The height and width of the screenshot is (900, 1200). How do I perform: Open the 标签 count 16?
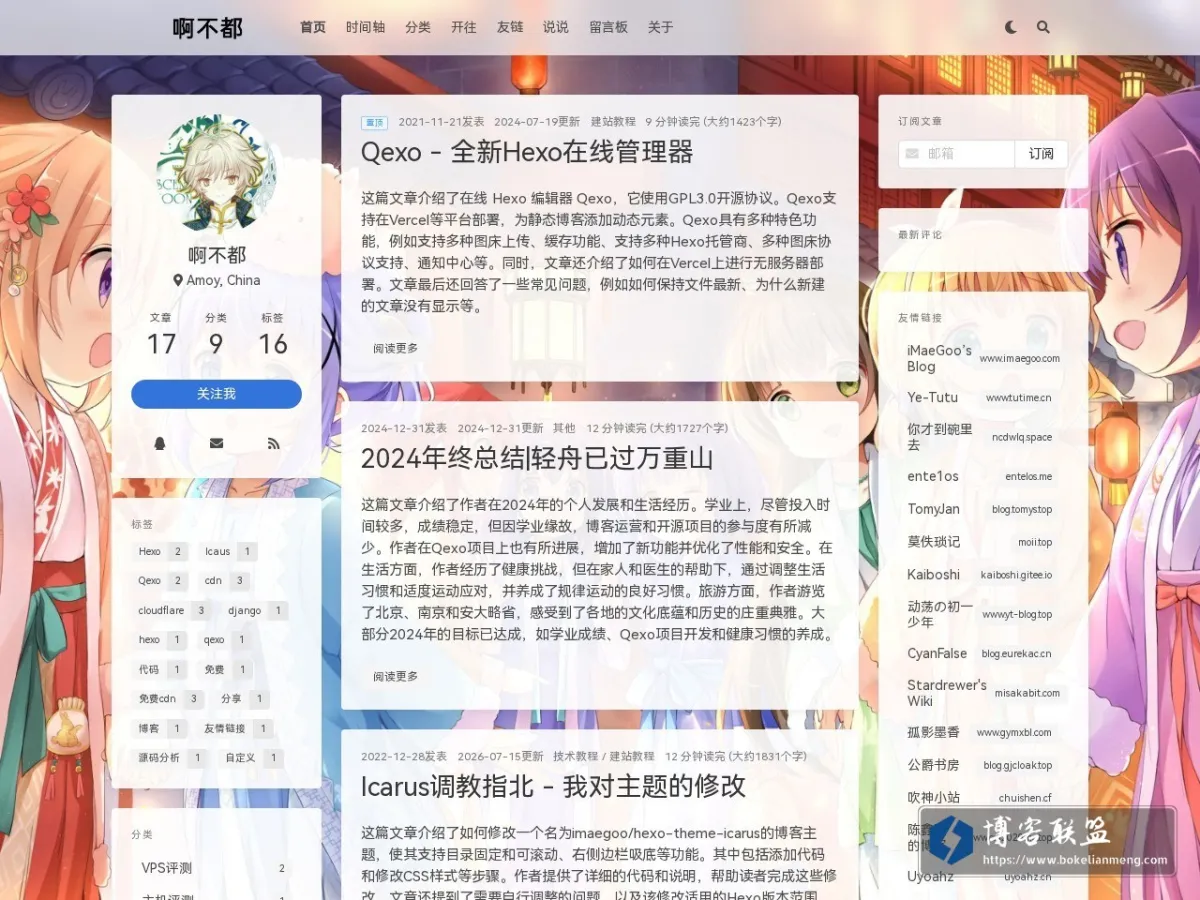272,335
